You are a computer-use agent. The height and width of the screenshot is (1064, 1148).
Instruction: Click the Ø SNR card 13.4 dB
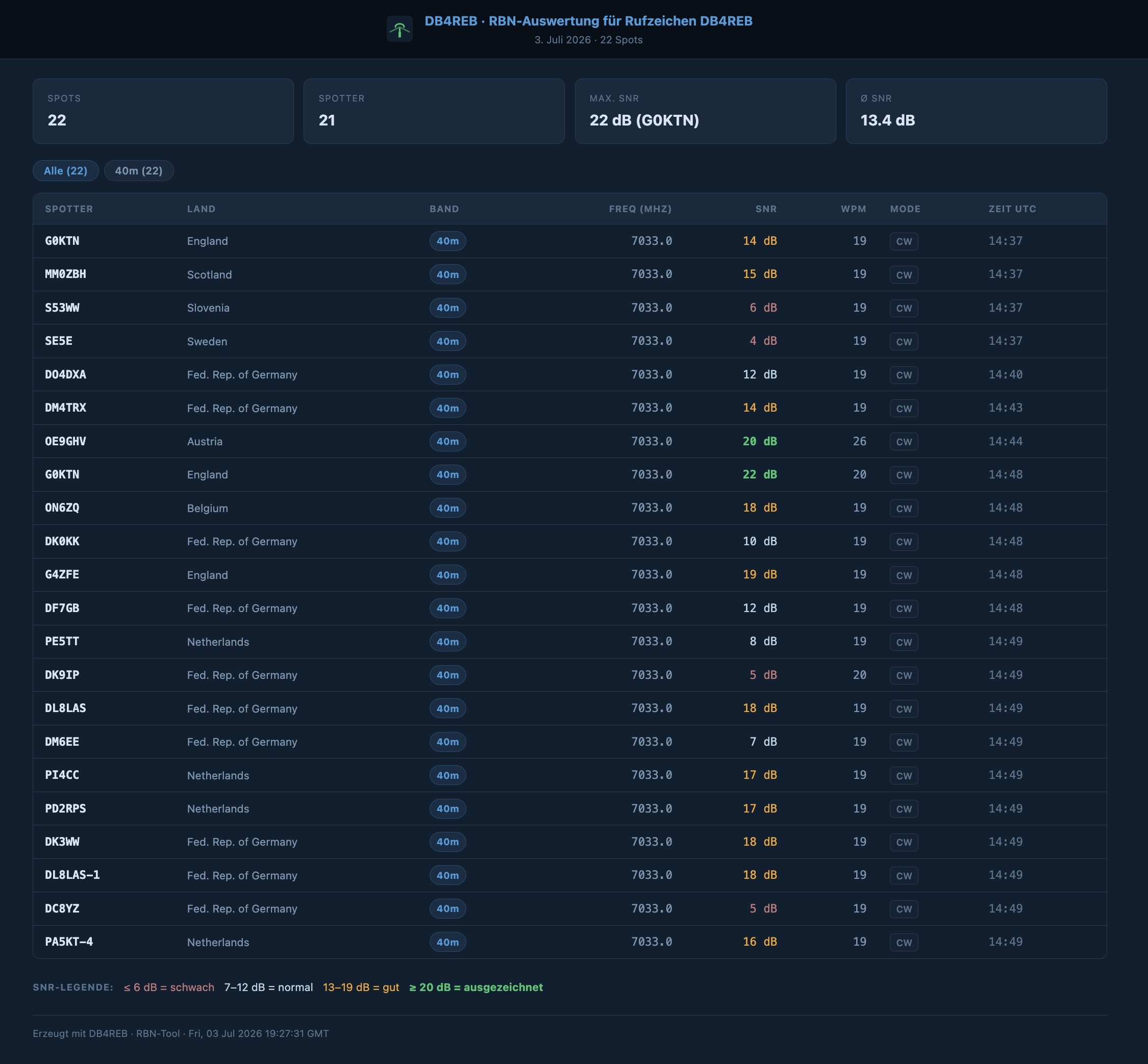976,111
